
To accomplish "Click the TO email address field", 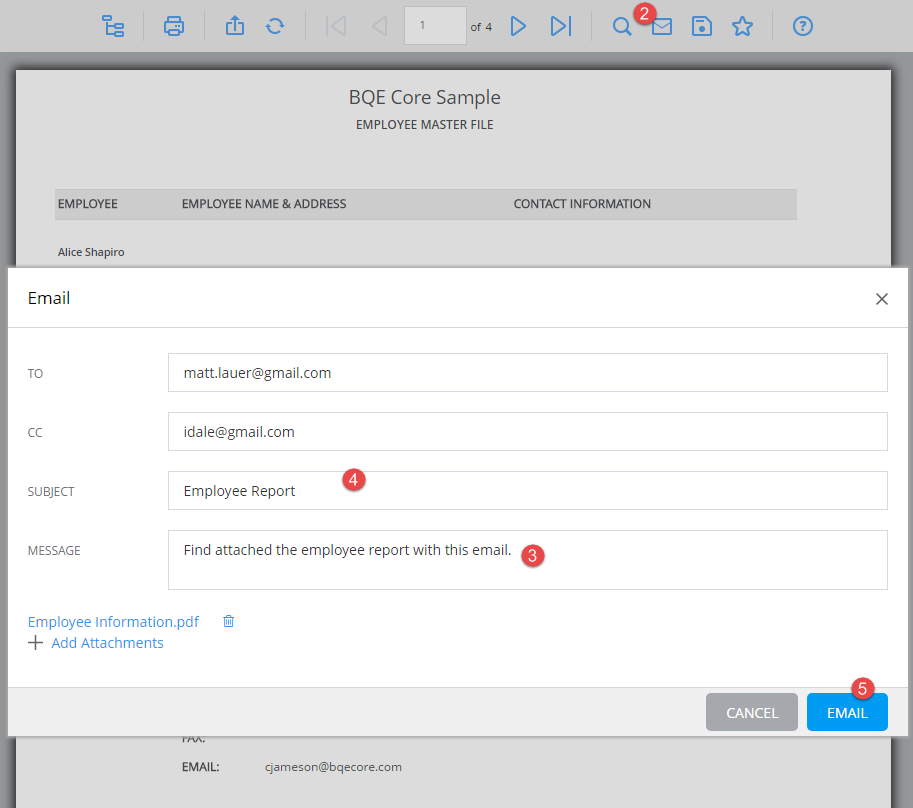I will coord(528,373).
